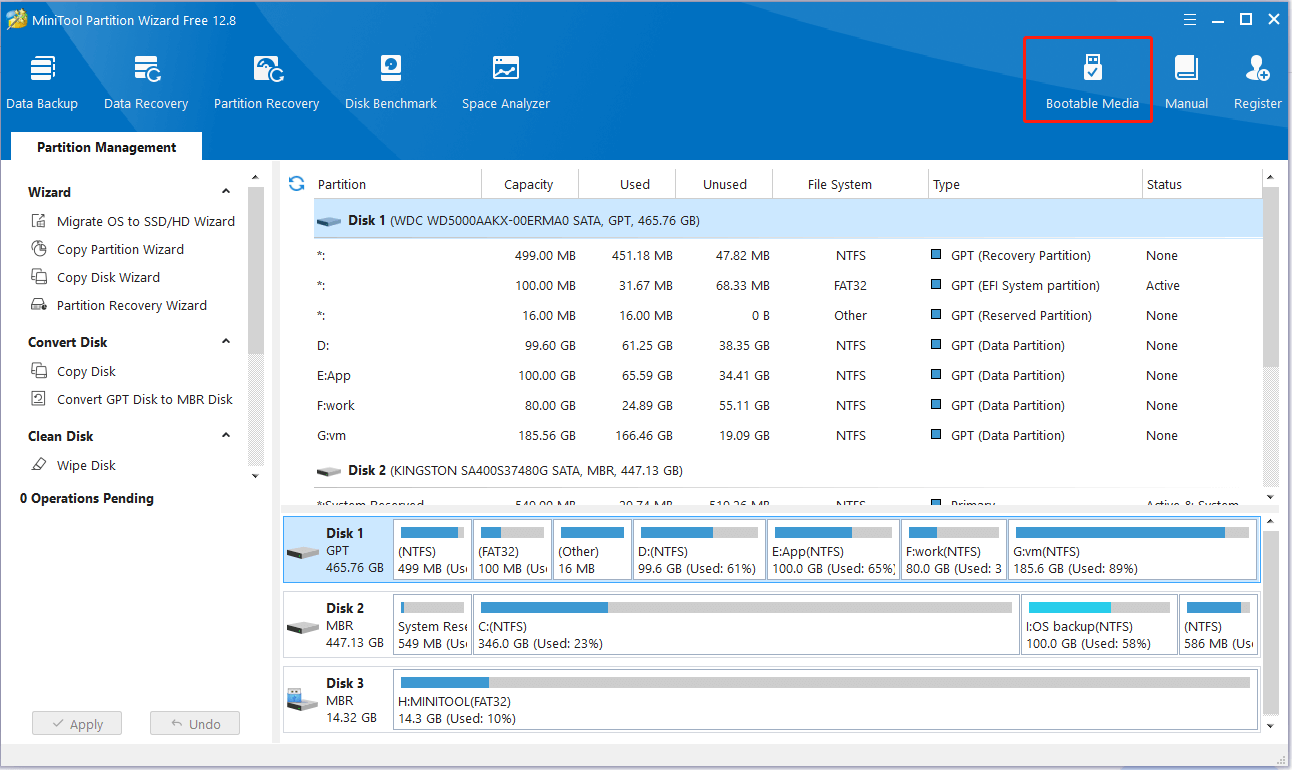Select Copy Disk under Convert Disk
Screen dimensions: 1292x770
coord(86,371)
